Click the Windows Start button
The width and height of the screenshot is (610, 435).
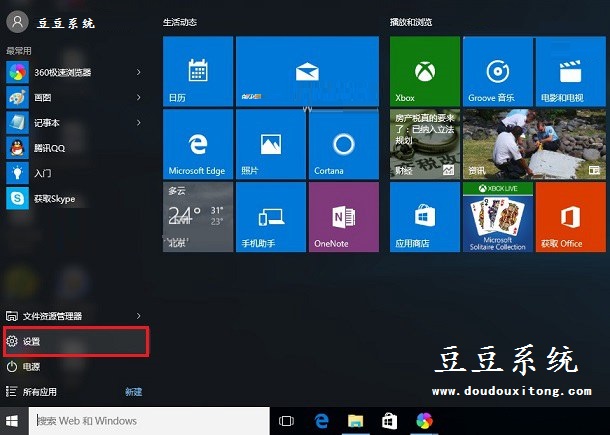click(x=12, y=421)
